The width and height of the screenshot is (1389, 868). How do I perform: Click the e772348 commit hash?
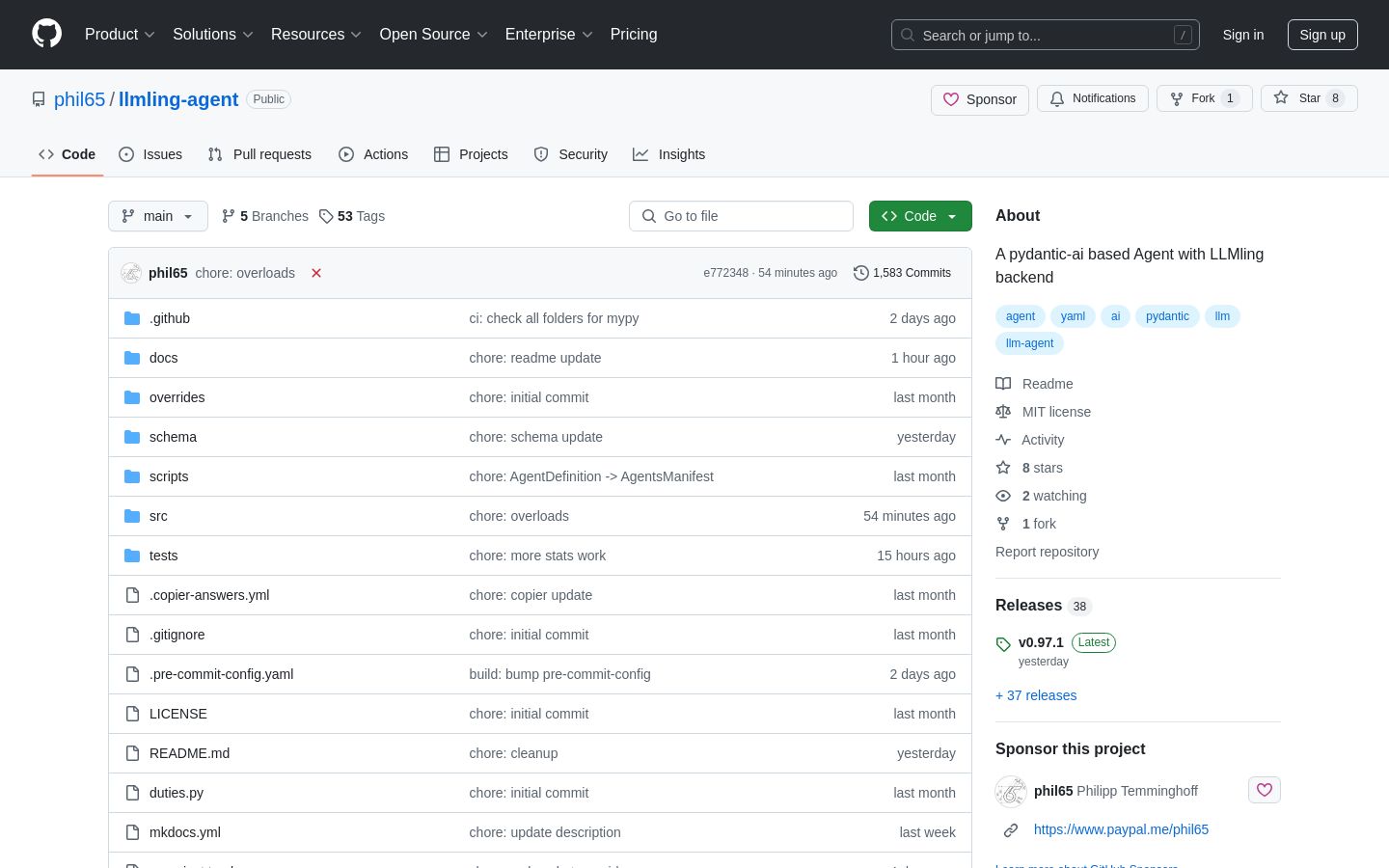[x=725, y=273]
